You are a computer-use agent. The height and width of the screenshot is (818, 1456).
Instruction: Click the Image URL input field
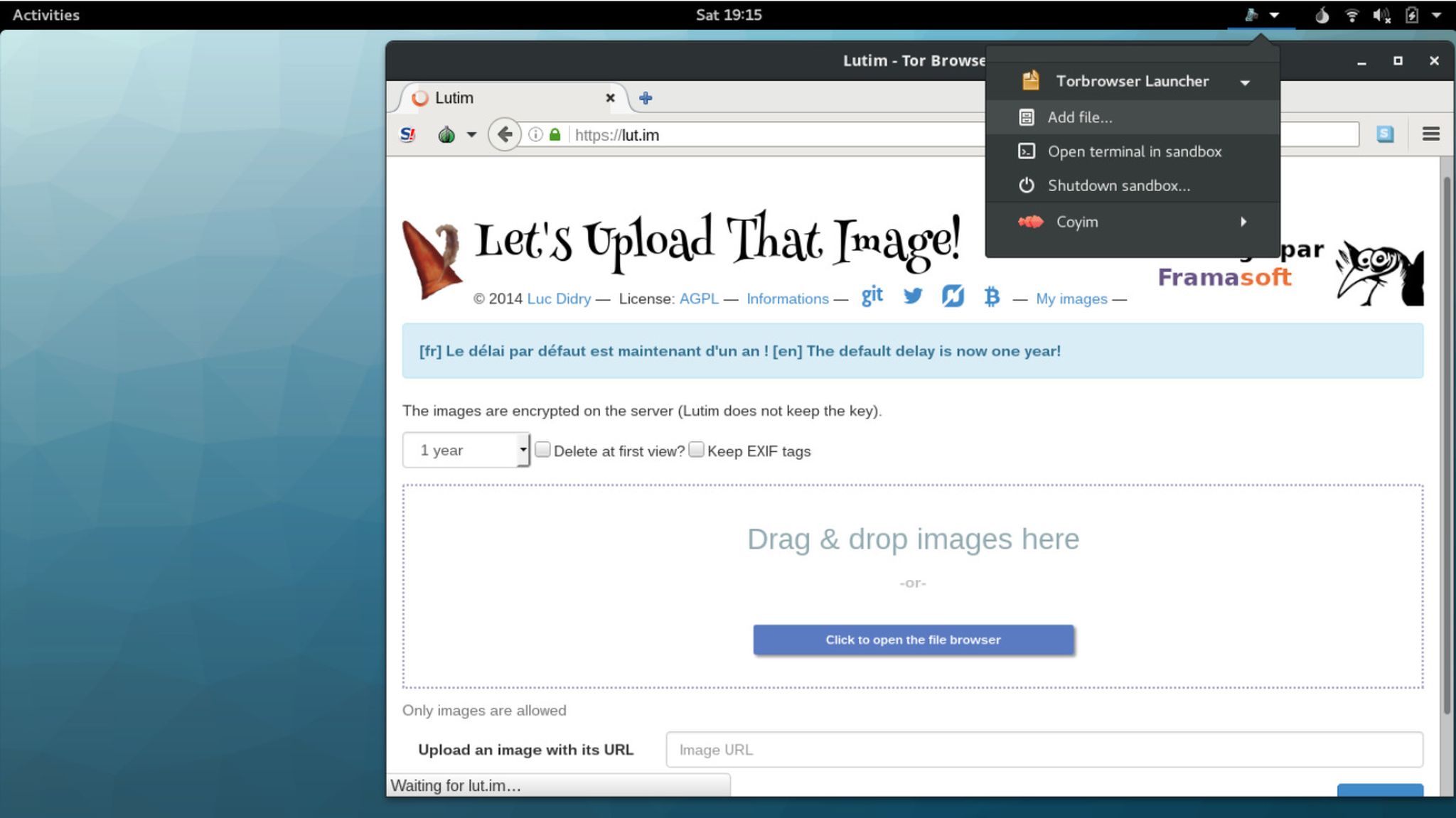(1044, 750)
